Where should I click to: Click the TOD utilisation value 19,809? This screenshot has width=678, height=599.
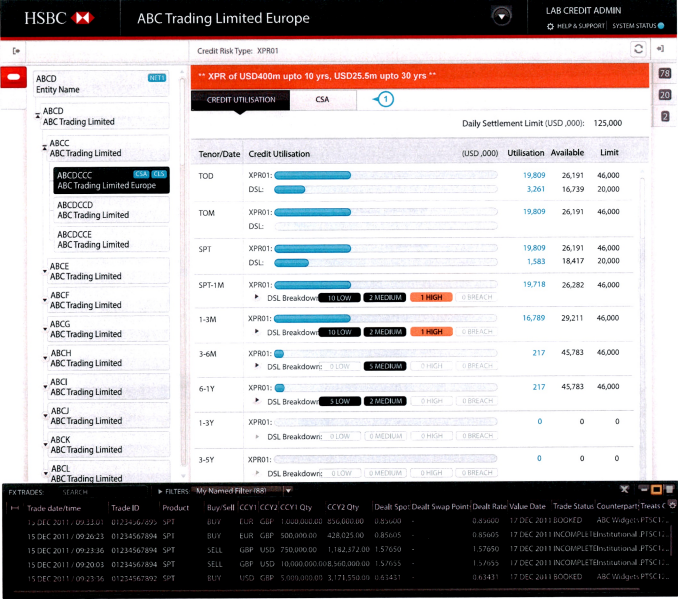(533, 176)
